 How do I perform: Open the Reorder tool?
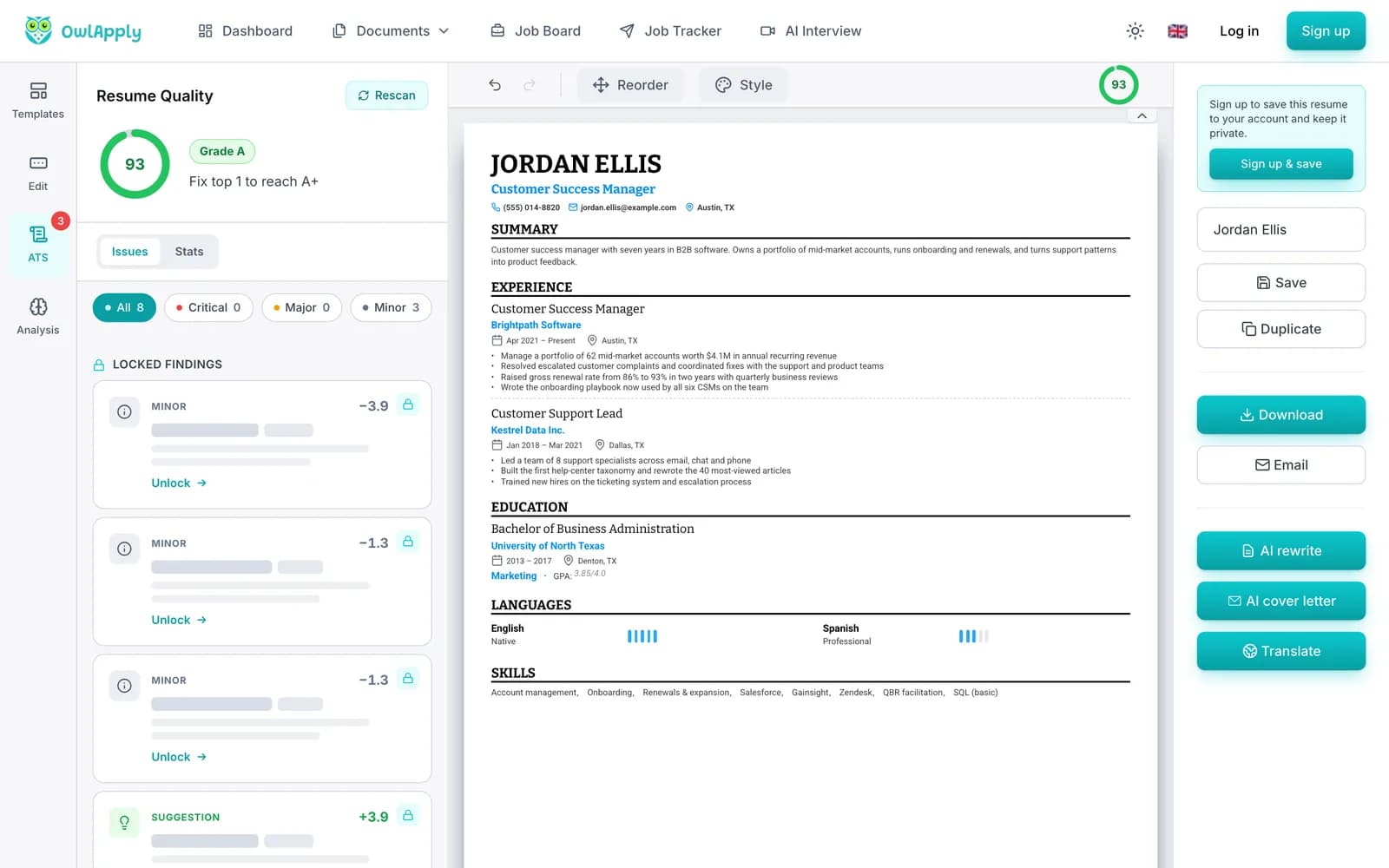630,85
